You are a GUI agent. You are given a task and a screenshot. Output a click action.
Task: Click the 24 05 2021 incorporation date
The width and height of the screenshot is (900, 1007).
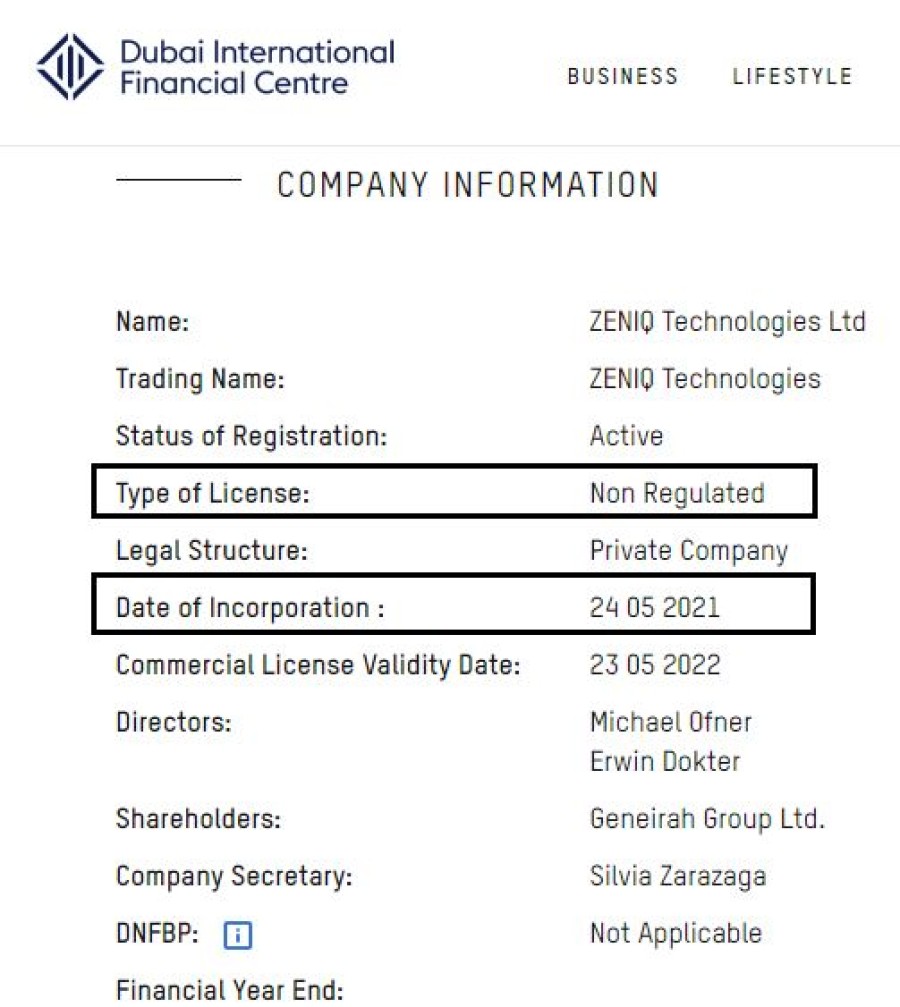[x=655, y=608]
